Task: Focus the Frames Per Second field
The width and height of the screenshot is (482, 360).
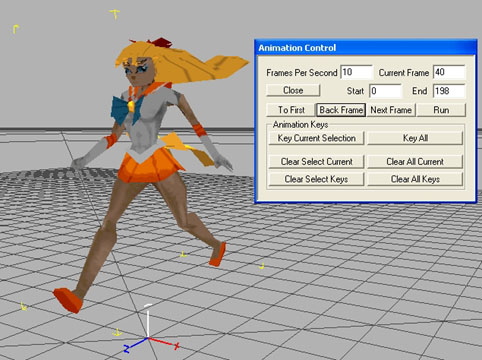Action: tap(356, 72)
